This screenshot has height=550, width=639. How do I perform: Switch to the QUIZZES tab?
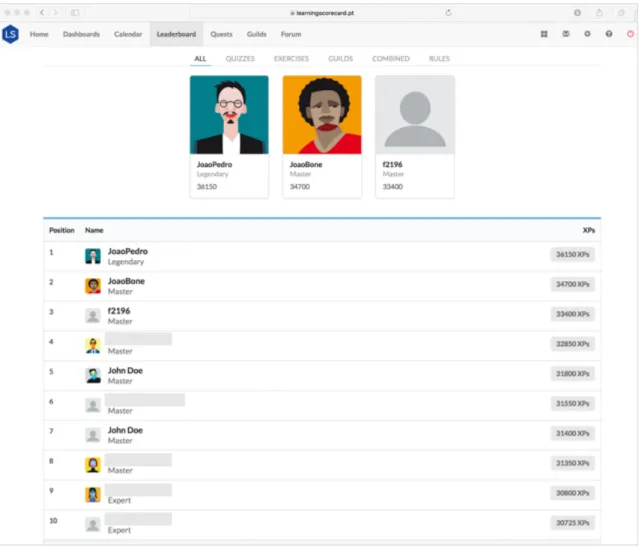[x=240, y=59]
